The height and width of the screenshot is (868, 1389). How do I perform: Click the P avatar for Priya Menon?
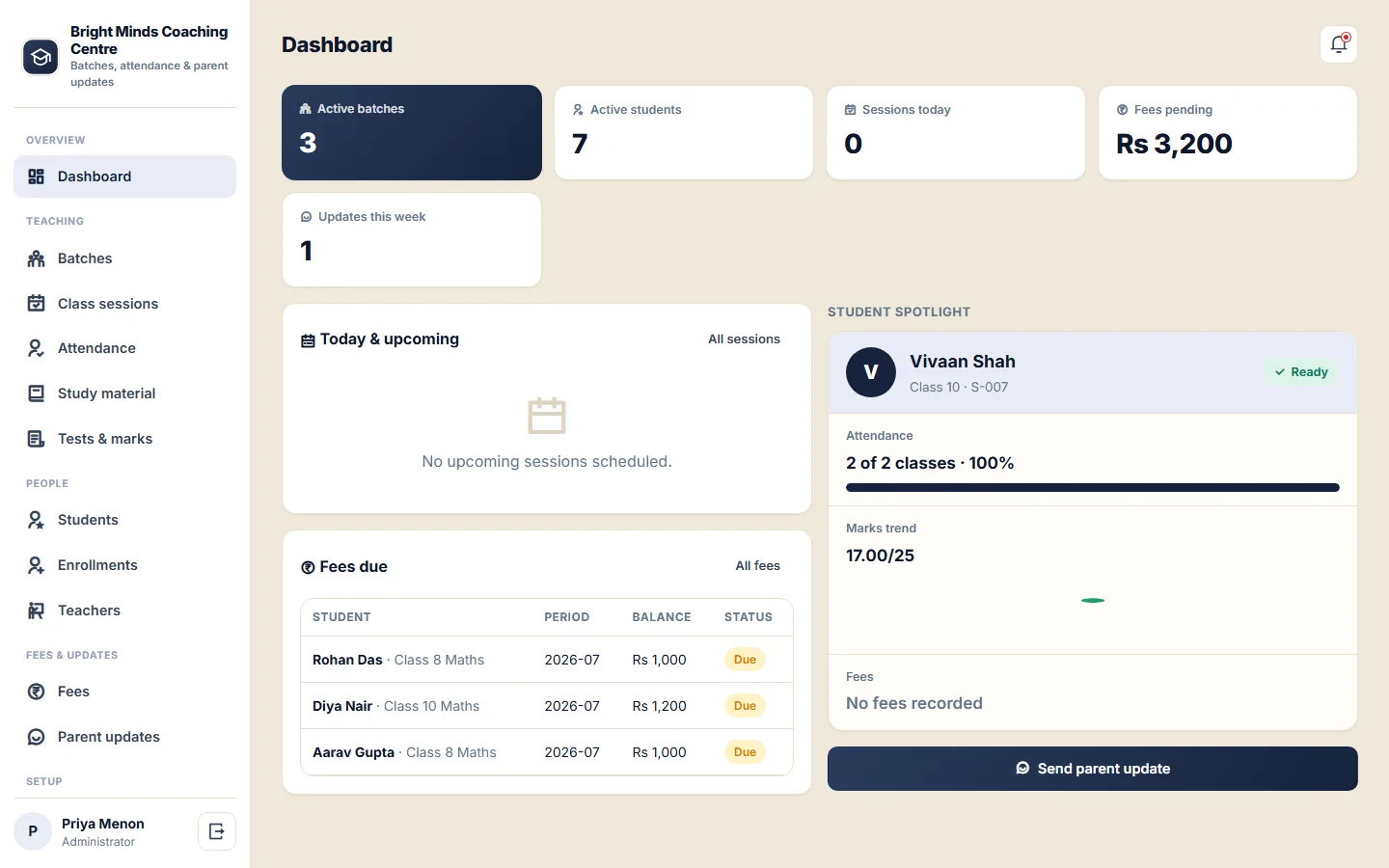33,831
